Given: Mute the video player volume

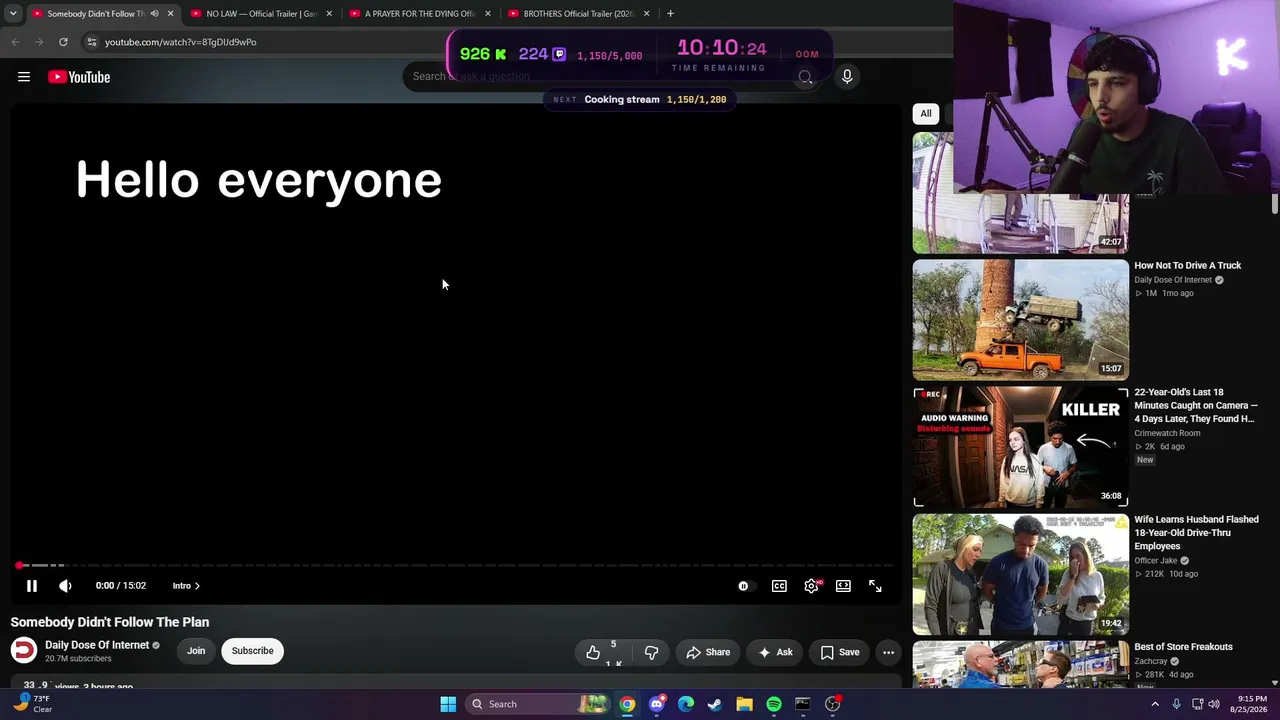Looking at the screenshot, I should coord(65,586).
